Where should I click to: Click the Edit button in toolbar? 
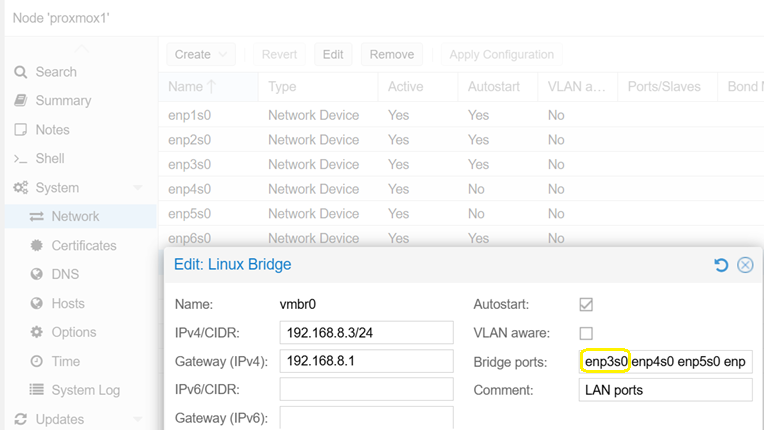(333, 54)
